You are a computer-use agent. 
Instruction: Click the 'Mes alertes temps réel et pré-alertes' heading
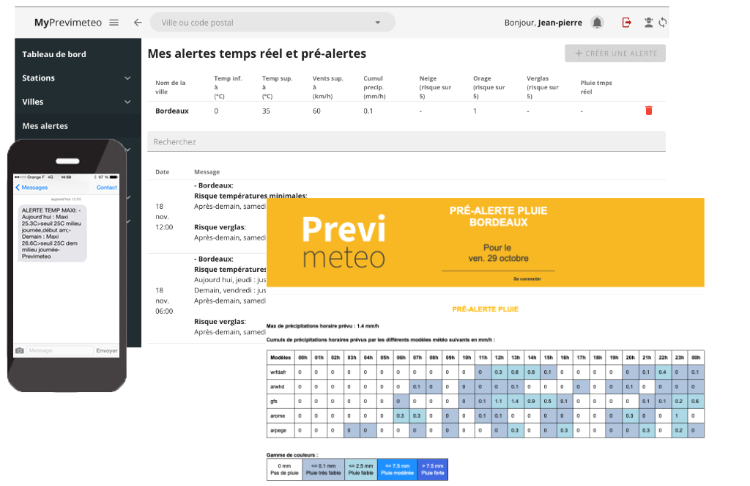[x=257, y=54]
